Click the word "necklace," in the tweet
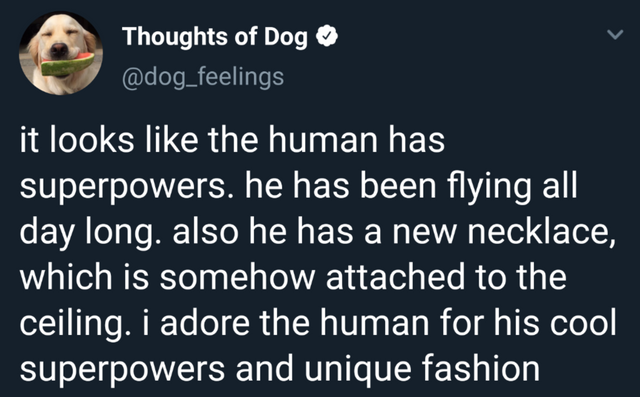 tap(542, 231)
